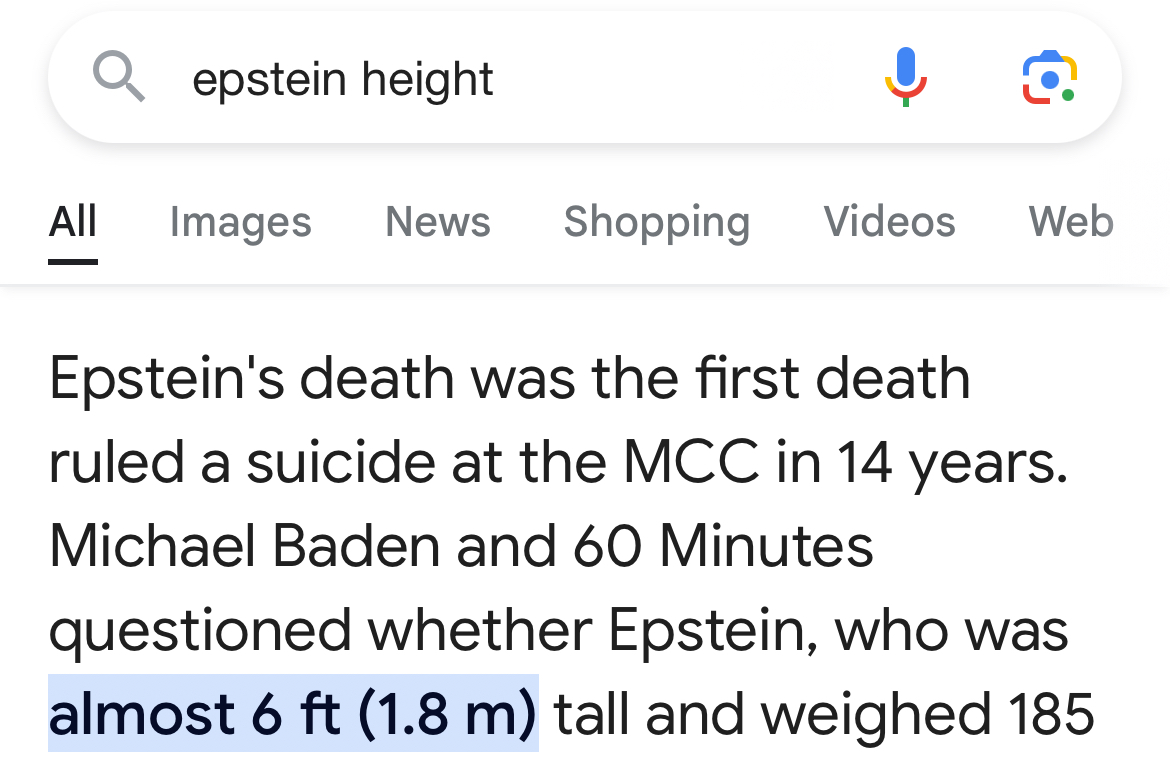
Task: Switch to the Images tab
Action: (x=240, y=222)
